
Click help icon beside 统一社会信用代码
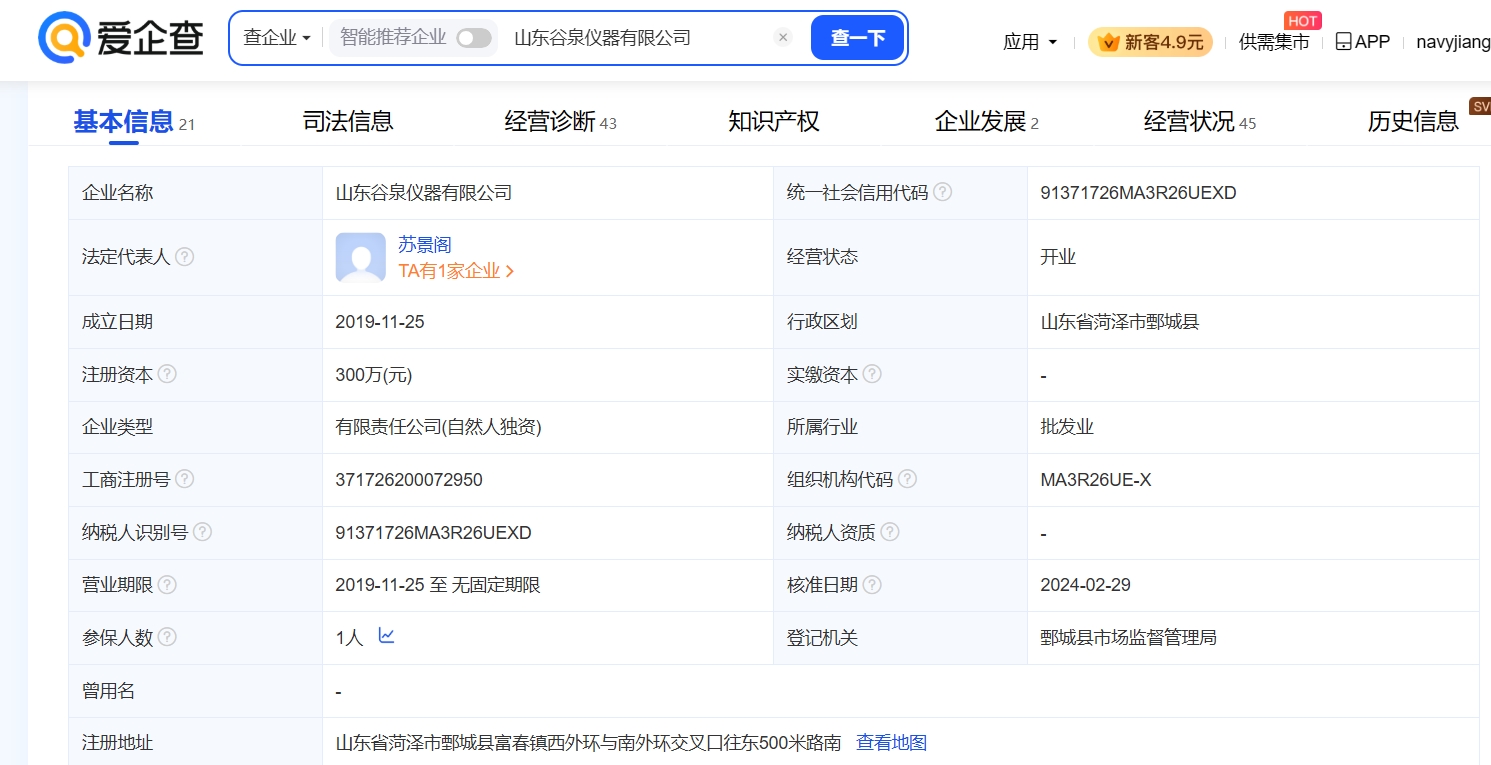[x=942, y=192]
